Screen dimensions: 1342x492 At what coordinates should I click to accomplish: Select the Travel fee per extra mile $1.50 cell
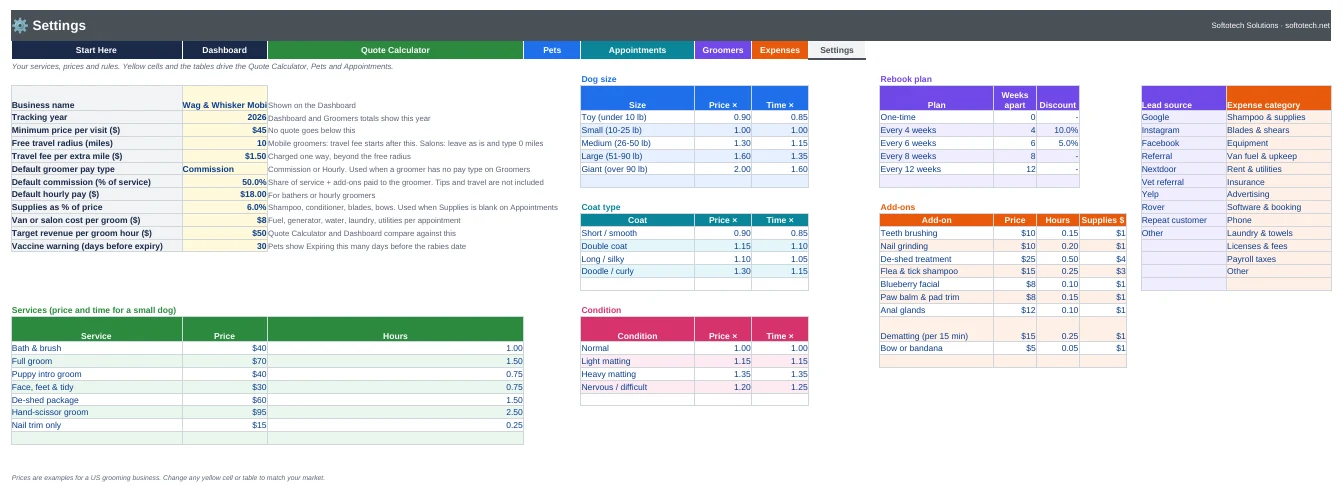tap(225, 156)
